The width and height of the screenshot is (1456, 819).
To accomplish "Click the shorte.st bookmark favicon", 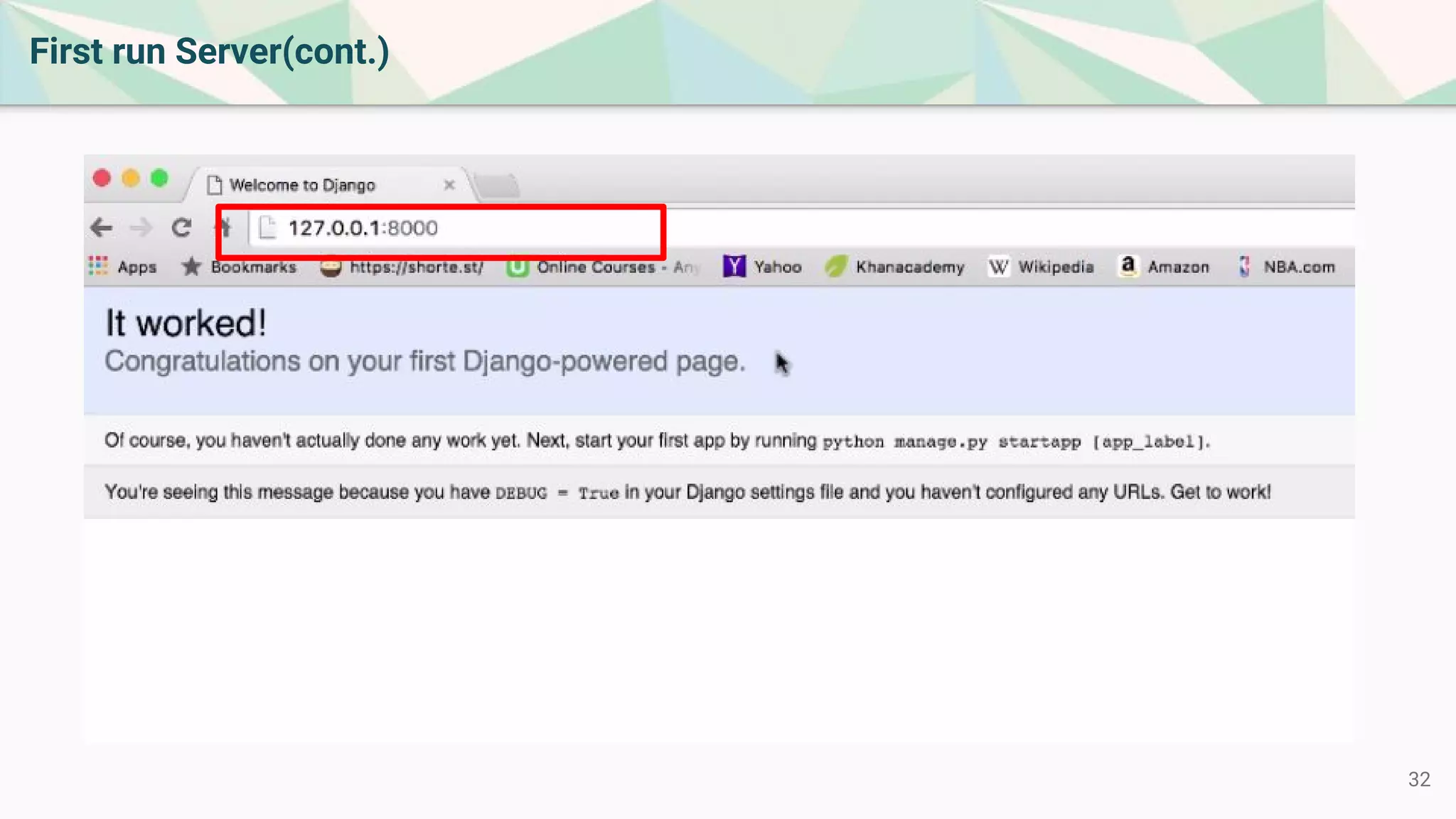I will [330, 267].
